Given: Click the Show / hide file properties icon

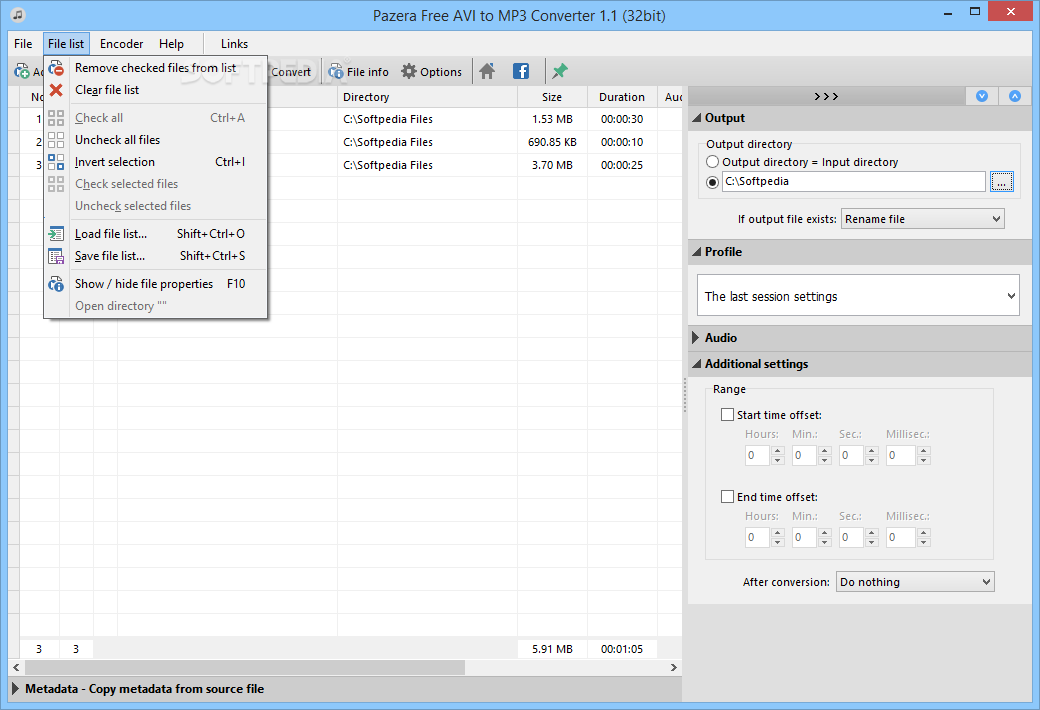Looking at the screenshot, I should coord(56,284).
